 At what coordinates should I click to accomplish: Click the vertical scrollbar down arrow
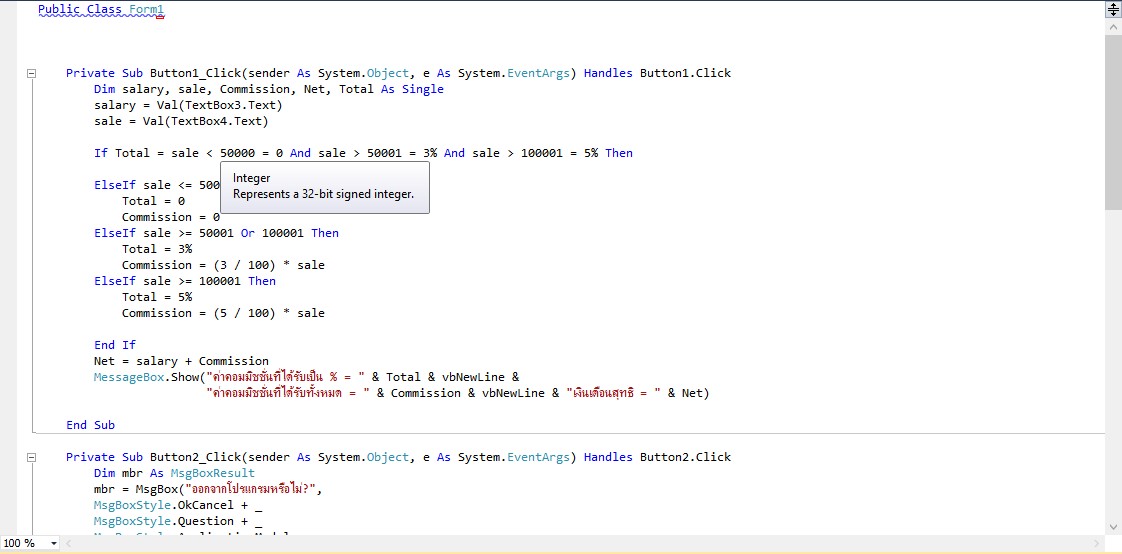pos(1113,527)
